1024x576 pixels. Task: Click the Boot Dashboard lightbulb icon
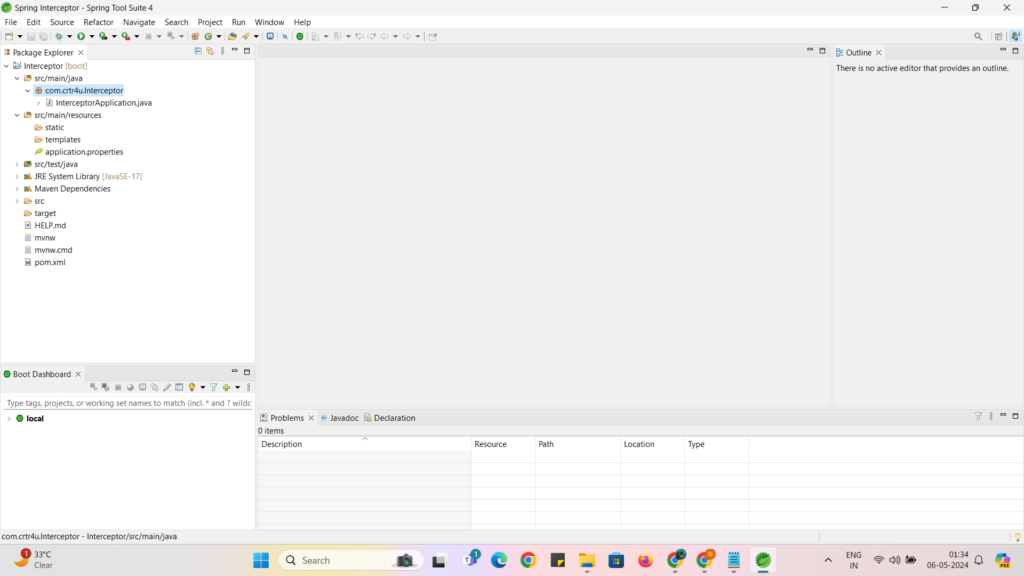(192, 387)
